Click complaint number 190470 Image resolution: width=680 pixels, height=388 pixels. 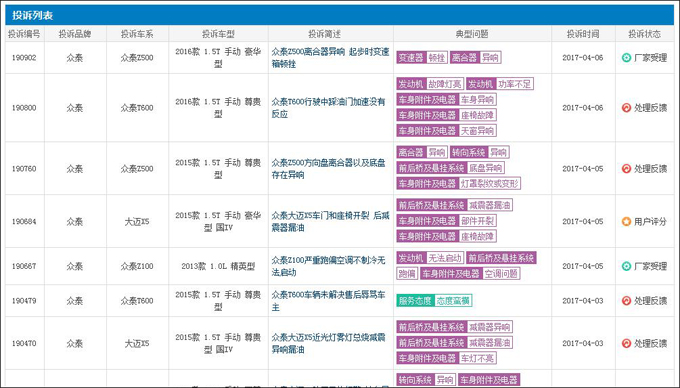click(x=24, y=343)
